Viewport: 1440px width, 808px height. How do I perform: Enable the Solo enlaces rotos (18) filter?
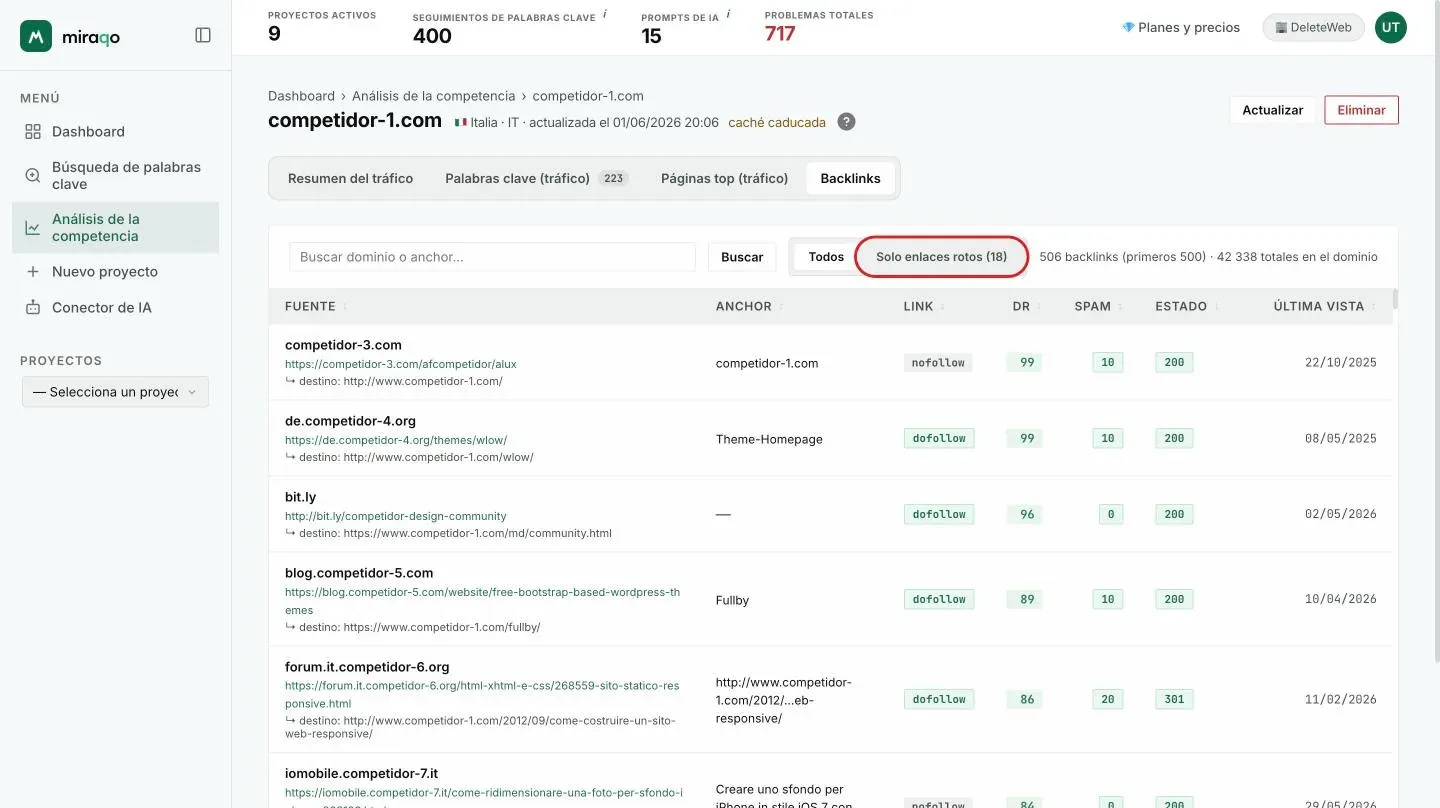pos(941,257)
